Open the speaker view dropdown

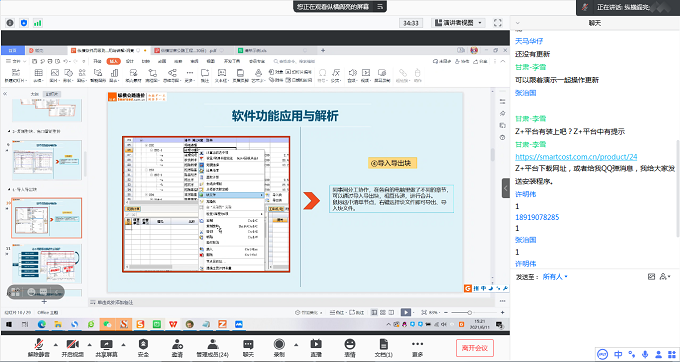pyautogui.click(x=459, y=23)
